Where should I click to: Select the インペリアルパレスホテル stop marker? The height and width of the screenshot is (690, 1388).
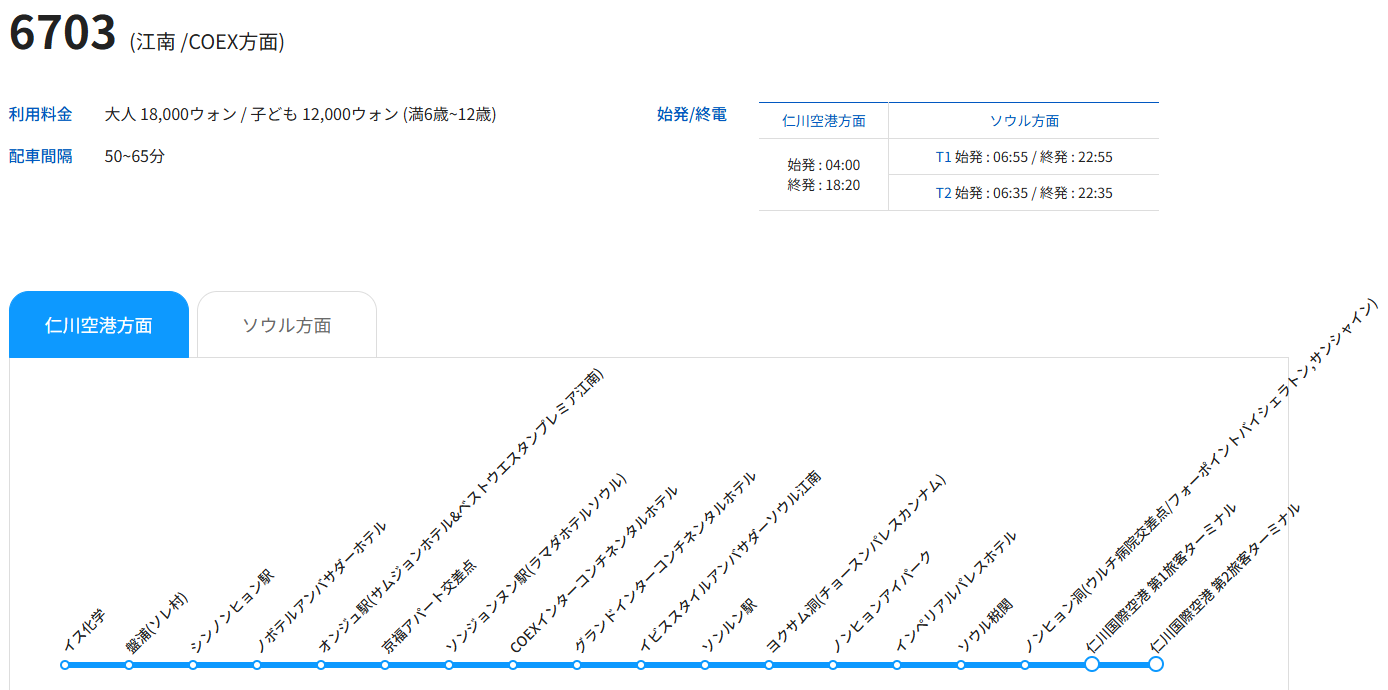tap(897, 665)
